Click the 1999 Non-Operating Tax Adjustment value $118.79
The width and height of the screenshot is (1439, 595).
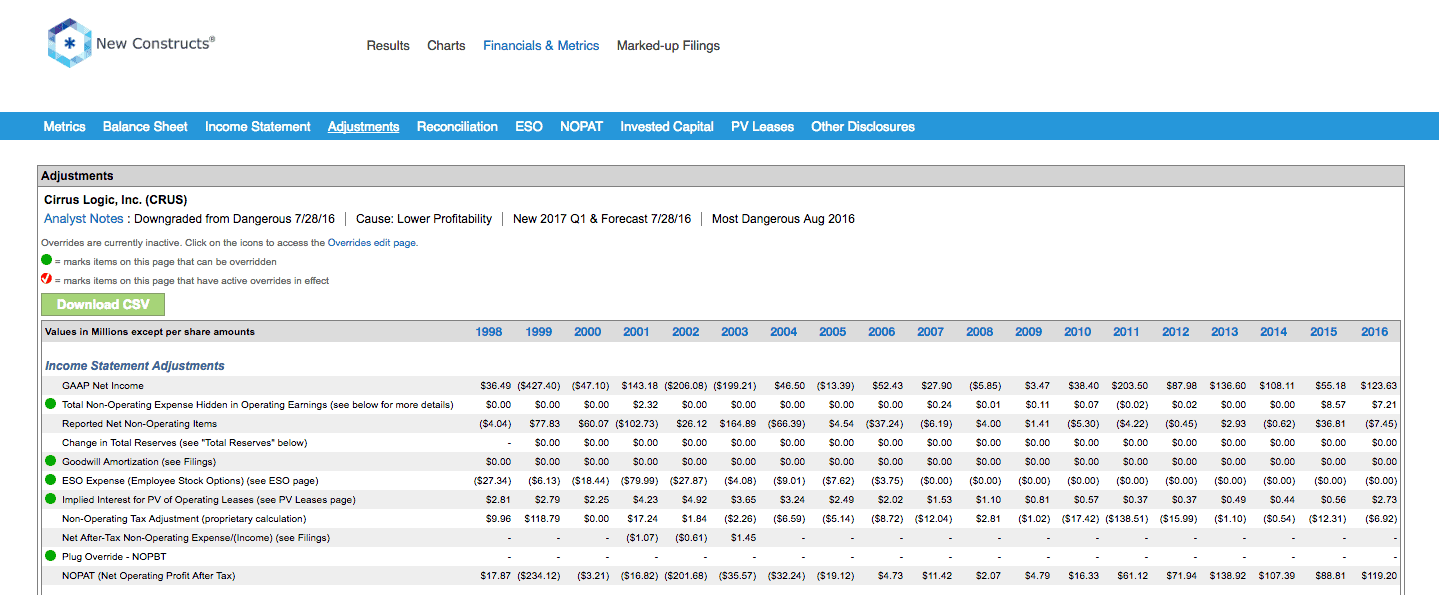tap(542, 519)
